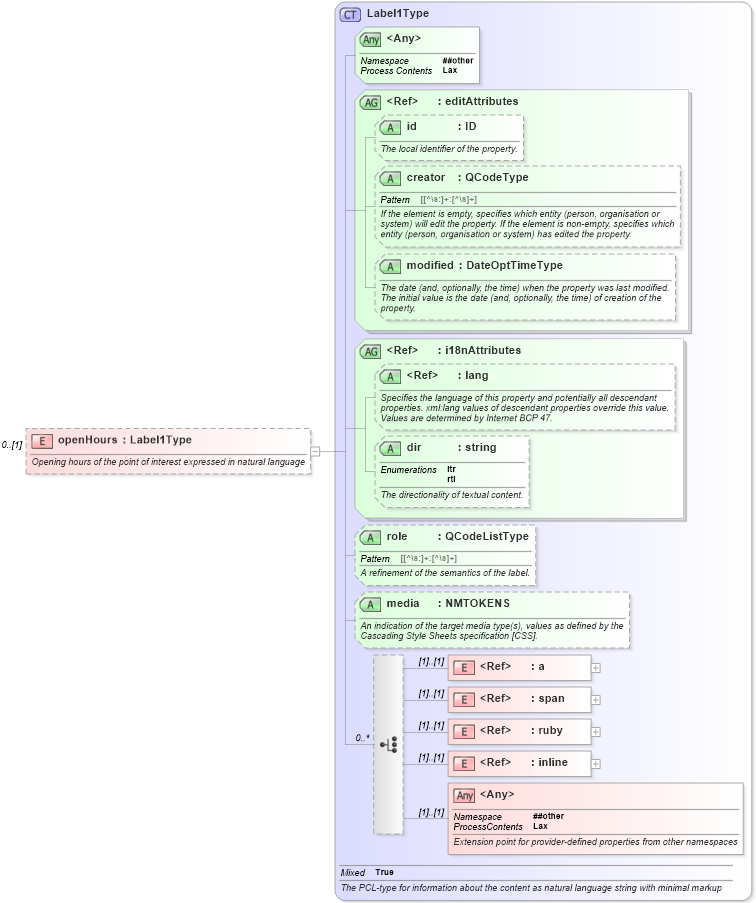The width and height of the screenshot is (756, 903).
Task: Expand the Ref inline element
Action: 596,764
